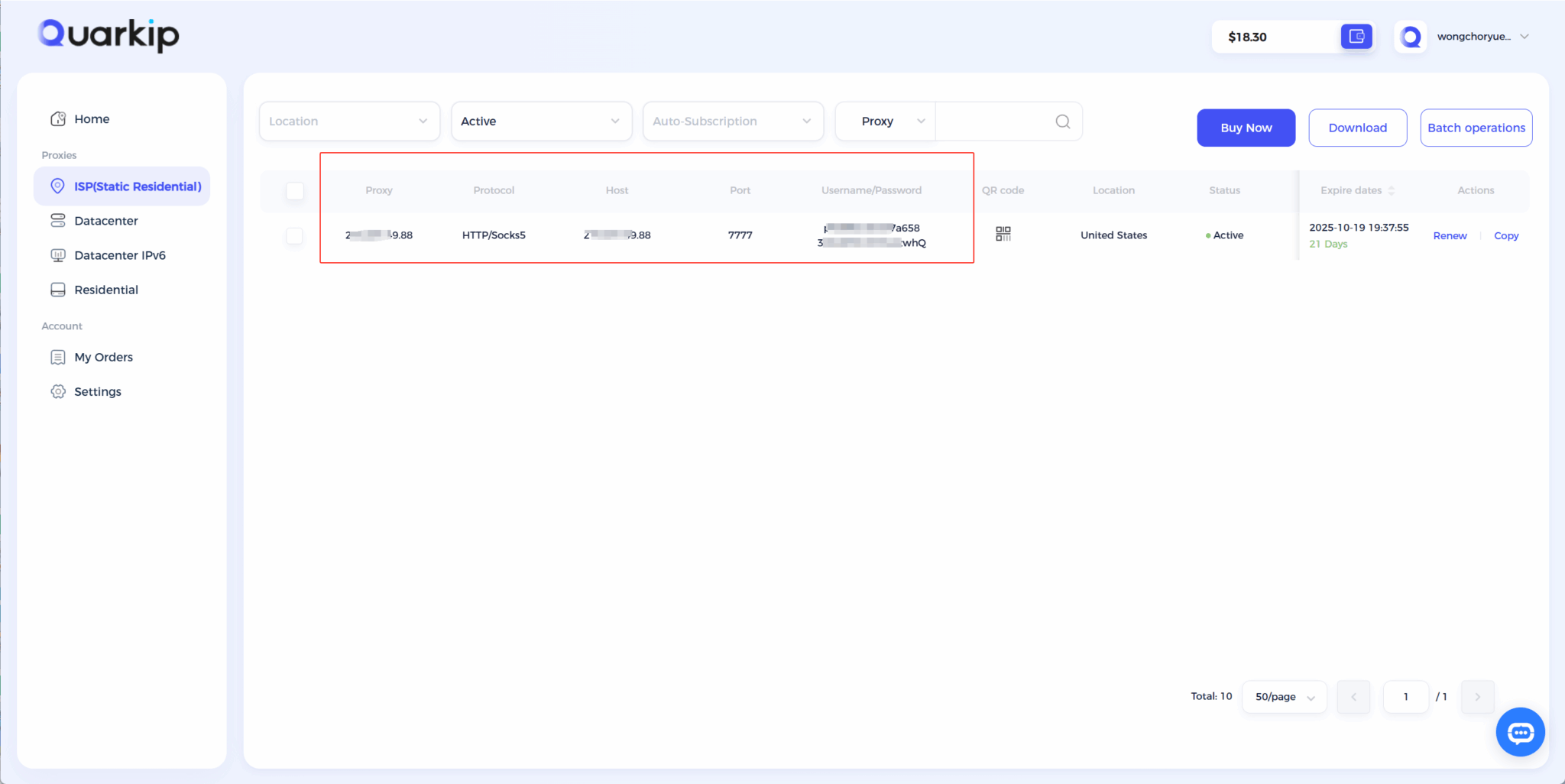Select the Residential proxies icon
Image resolution: width=1565 pixels, height=784 pixels.
58,289
